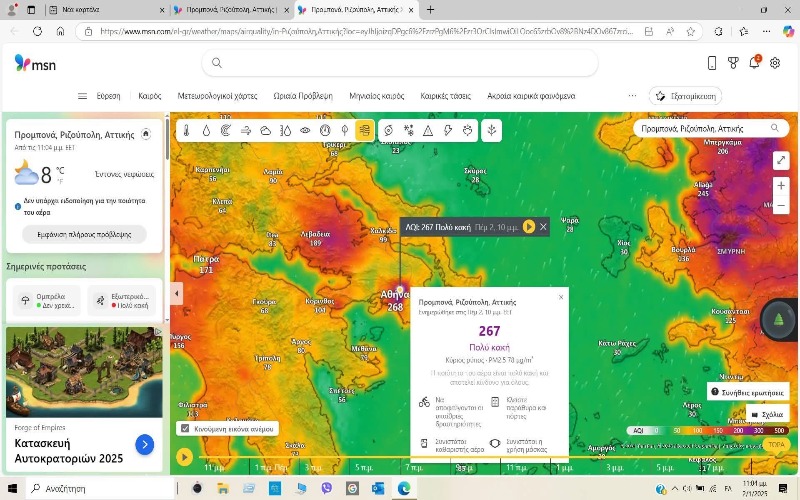
Task: Zoom in the map with plus button
Action: (x=781, y=185)
